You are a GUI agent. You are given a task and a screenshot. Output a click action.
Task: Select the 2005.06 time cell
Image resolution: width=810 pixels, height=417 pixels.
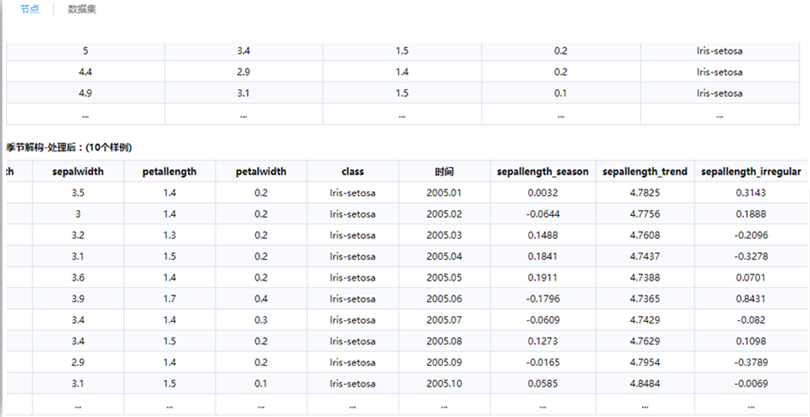444,299
